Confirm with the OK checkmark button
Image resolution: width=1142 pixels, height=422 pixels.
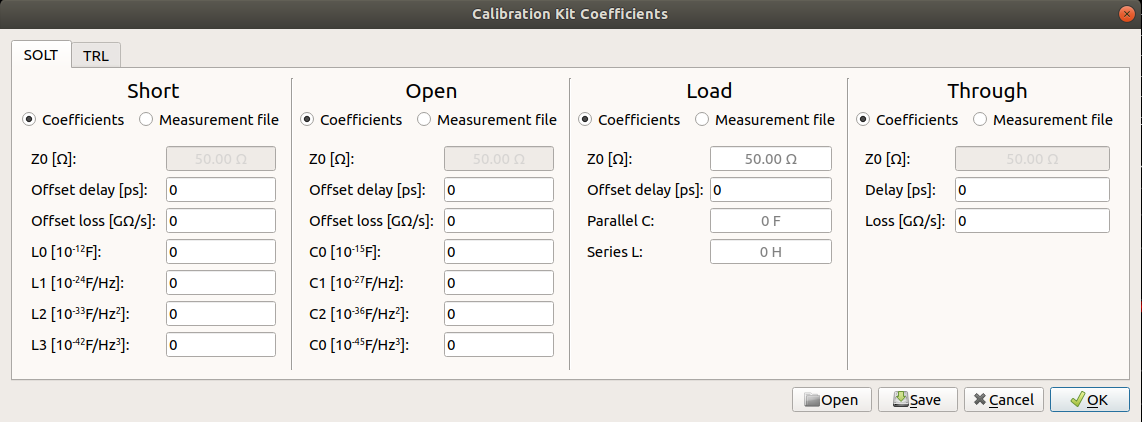pos(1088,400)
